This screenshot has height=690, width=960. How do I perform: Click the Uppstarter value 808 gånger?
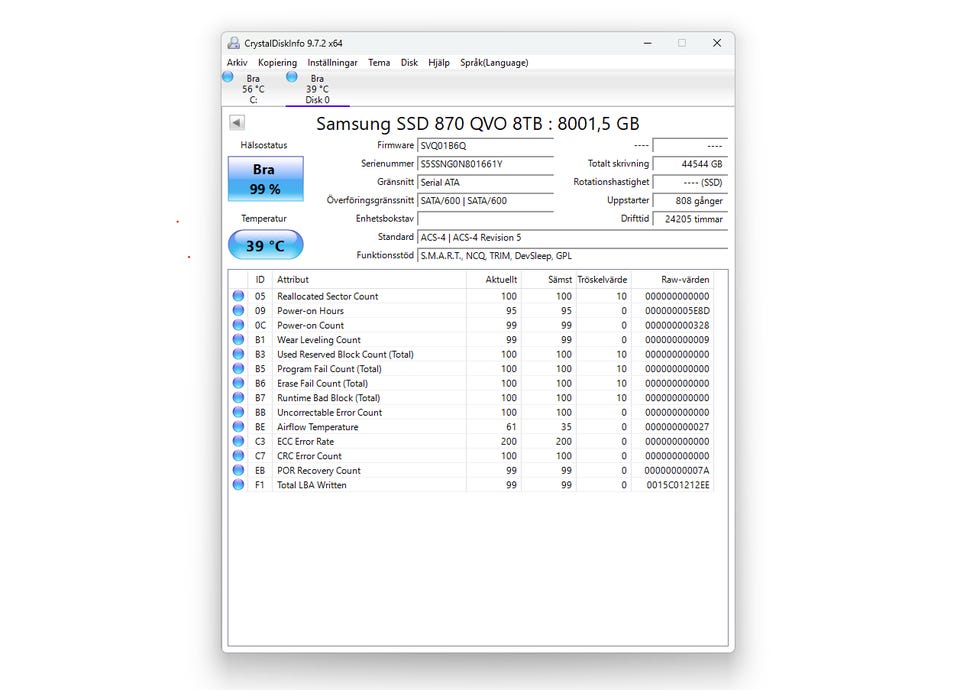pos(690,201)
